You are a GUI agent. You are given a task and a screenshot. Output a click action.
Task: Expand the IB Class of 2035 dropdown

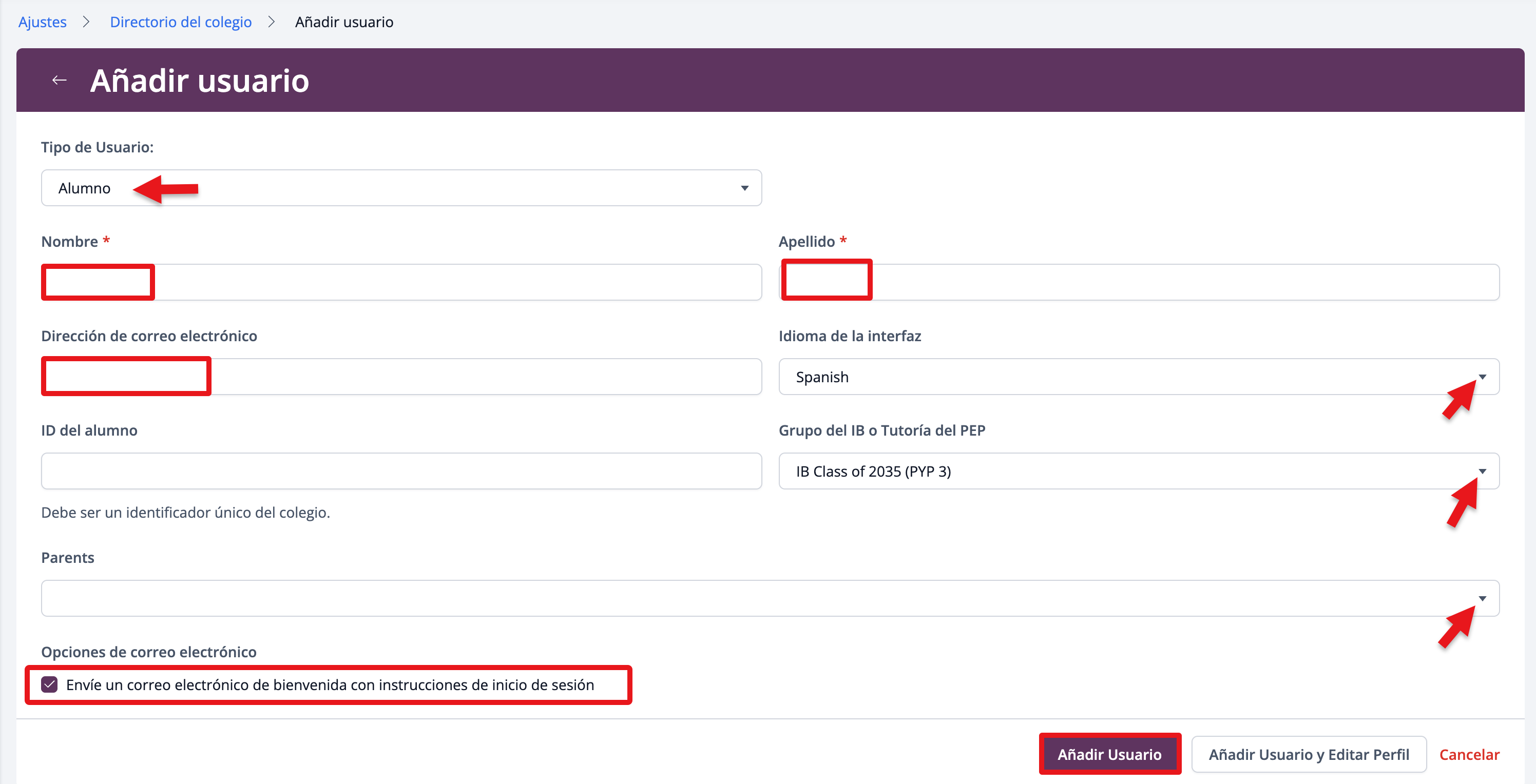(1138, 471)
